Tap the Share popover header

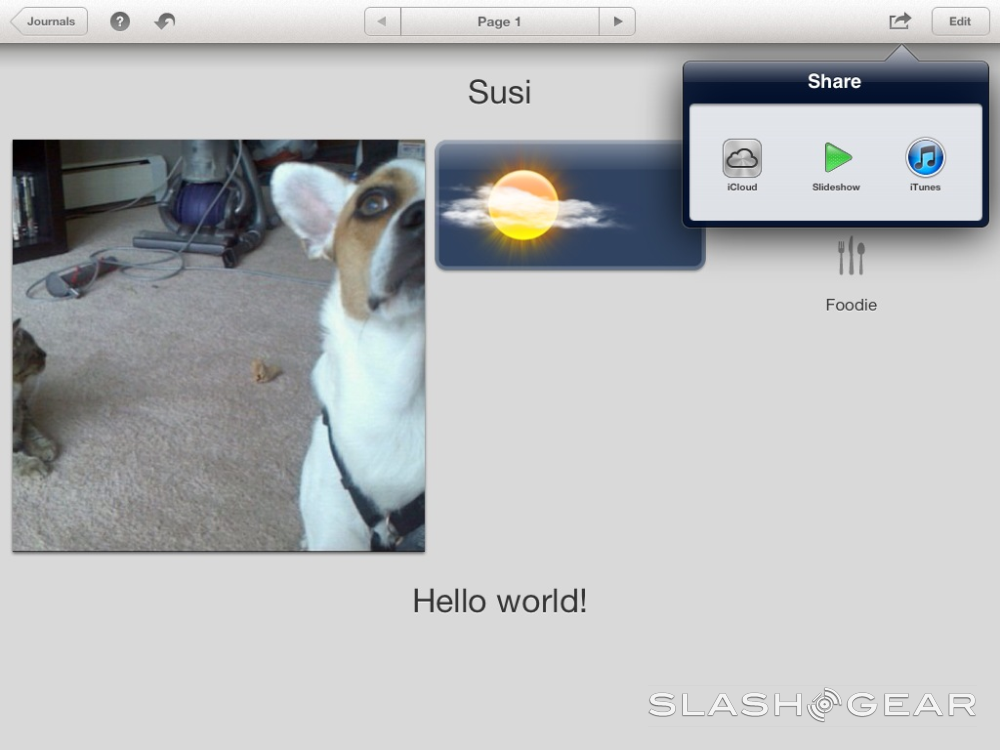pos(835,82)
